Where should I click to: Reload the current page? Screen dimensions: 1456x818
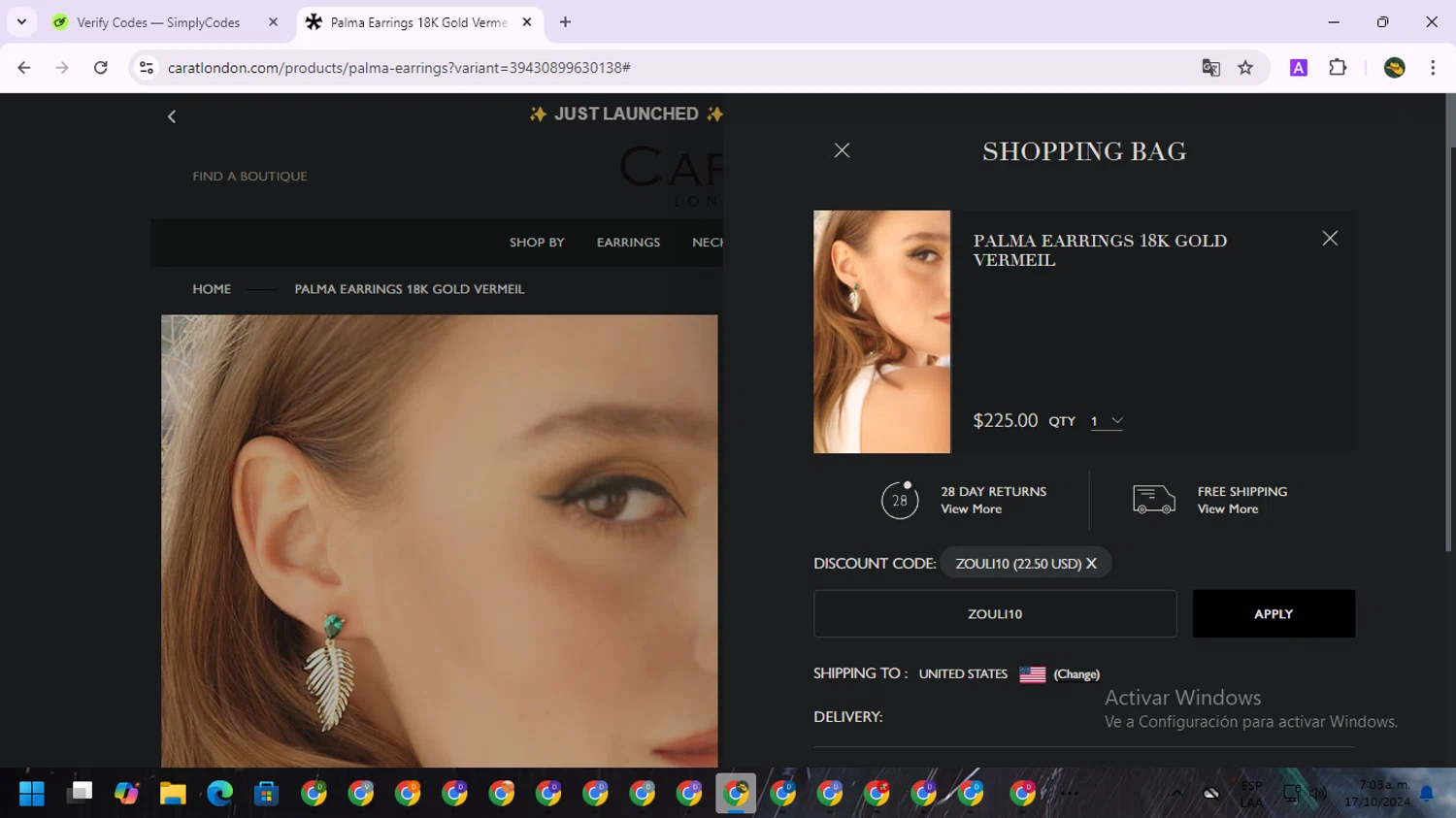tap(101, 68)
